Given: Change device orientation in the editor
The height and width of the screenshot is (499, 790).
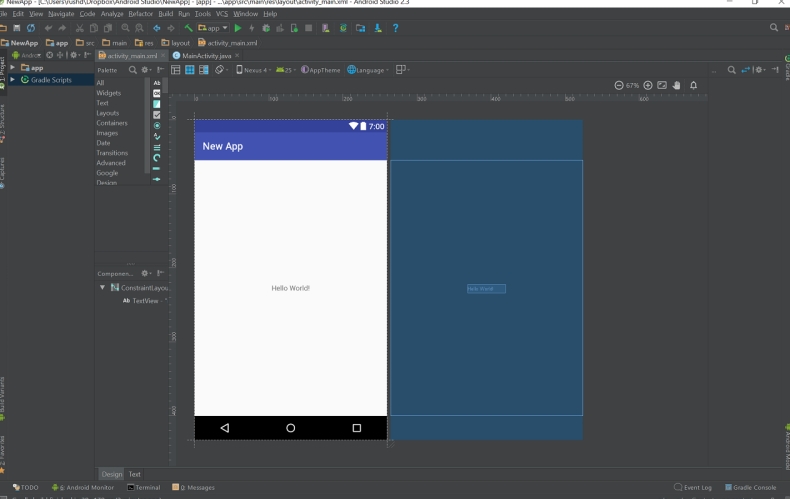Looking at the screenshot, I should [x=219, y=70].
